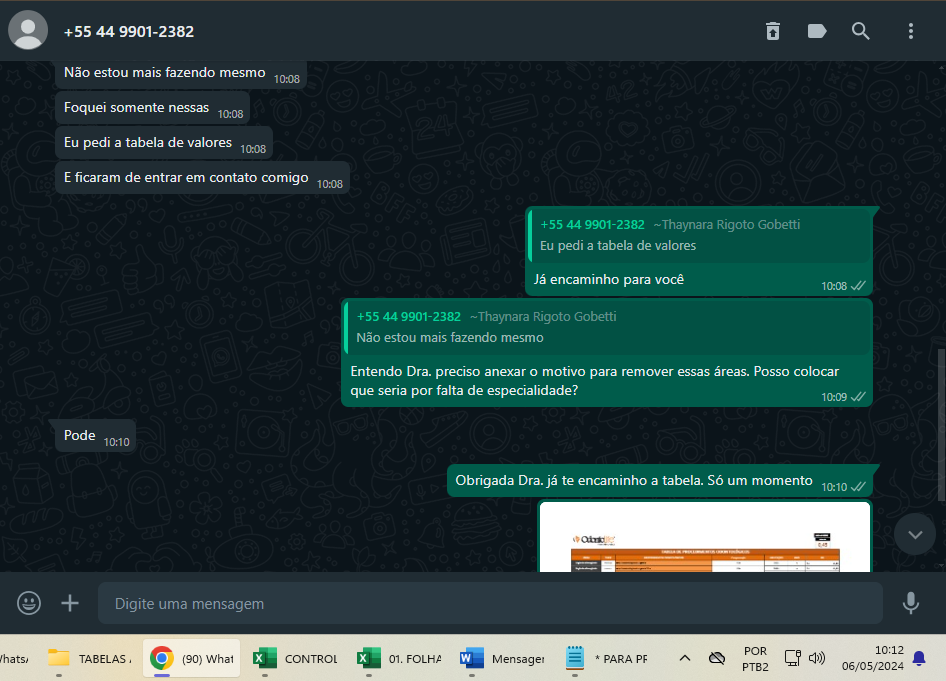Select message 'Obrigada Dra. já te encaminho a tabela'

[659, 481]
